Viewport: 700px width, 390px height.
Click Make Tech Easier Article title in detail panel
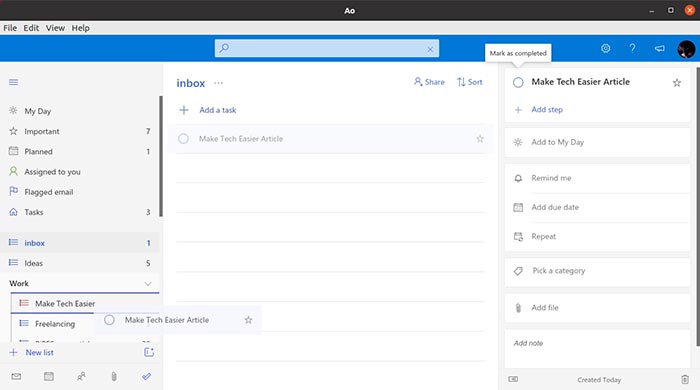click(580, 82)
